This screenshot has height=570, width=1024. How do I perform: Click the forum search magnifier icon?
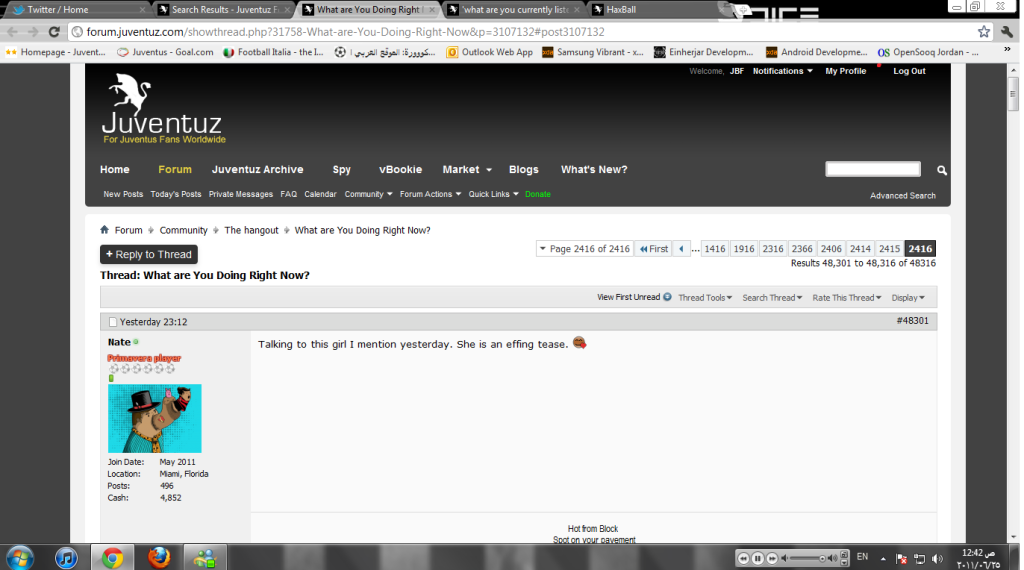tap(942, 170)
